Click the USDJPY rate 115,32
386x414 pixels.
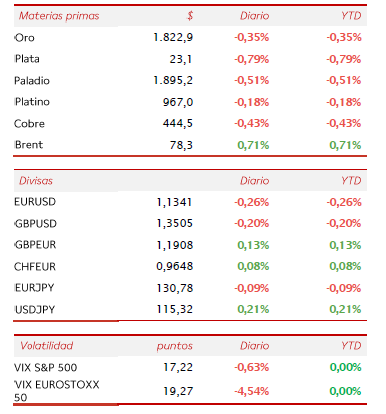(x=175, y=309)
